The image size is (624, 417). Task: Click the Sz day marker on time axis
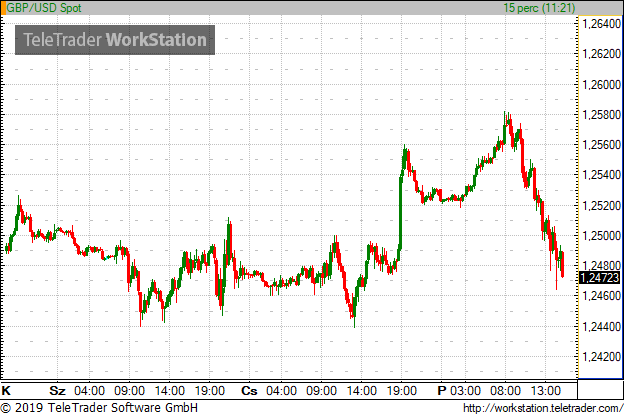click(x=57, y=391)
